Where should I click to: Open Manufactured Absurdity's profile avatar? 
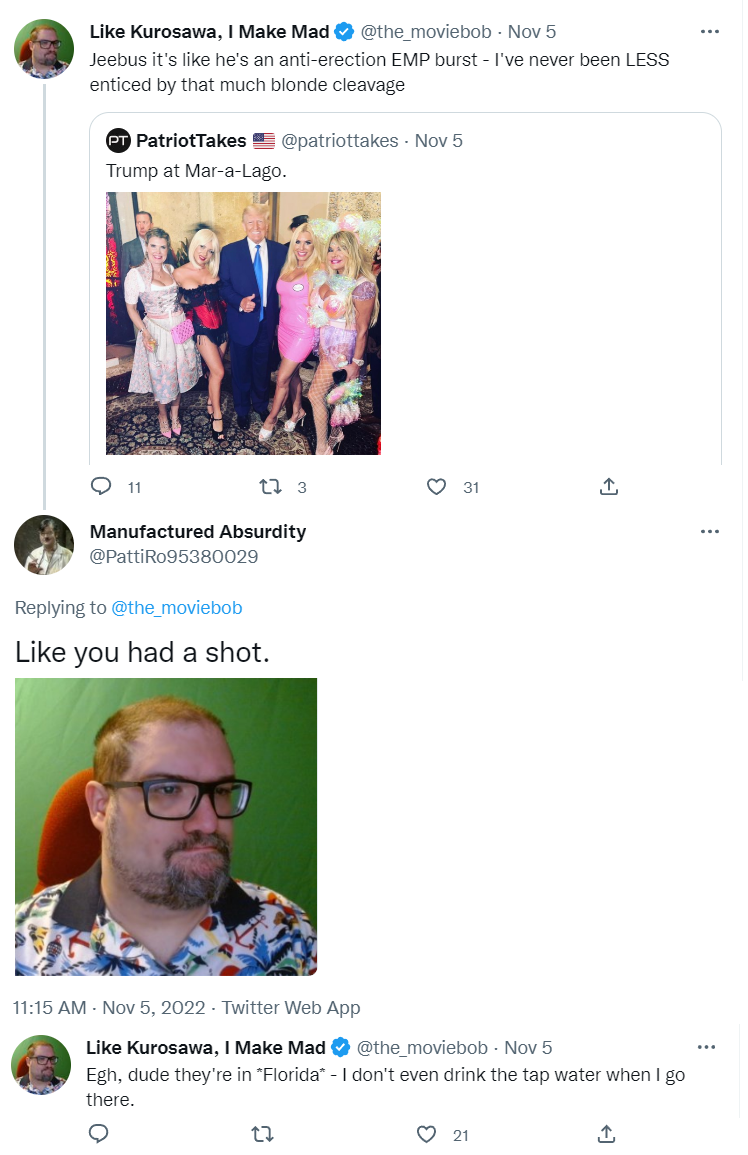(x=44, y=545)
